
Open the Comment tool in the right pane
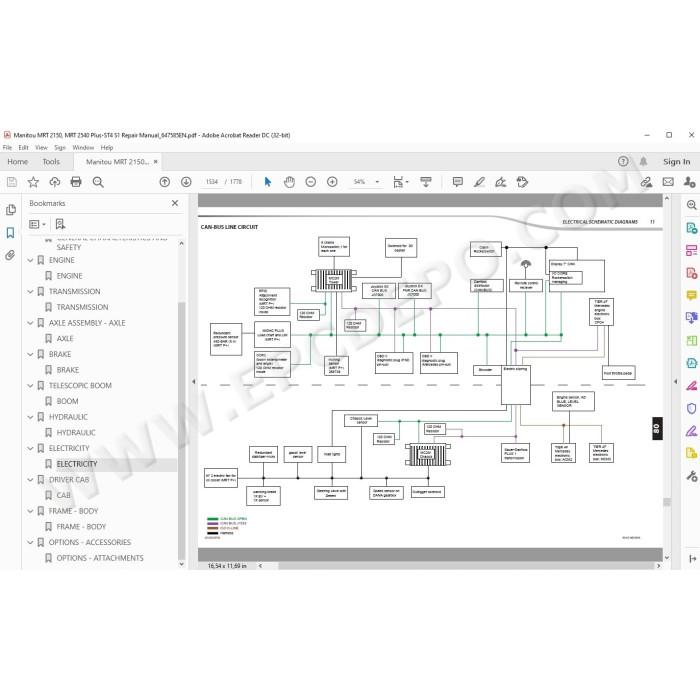point(691,296)
